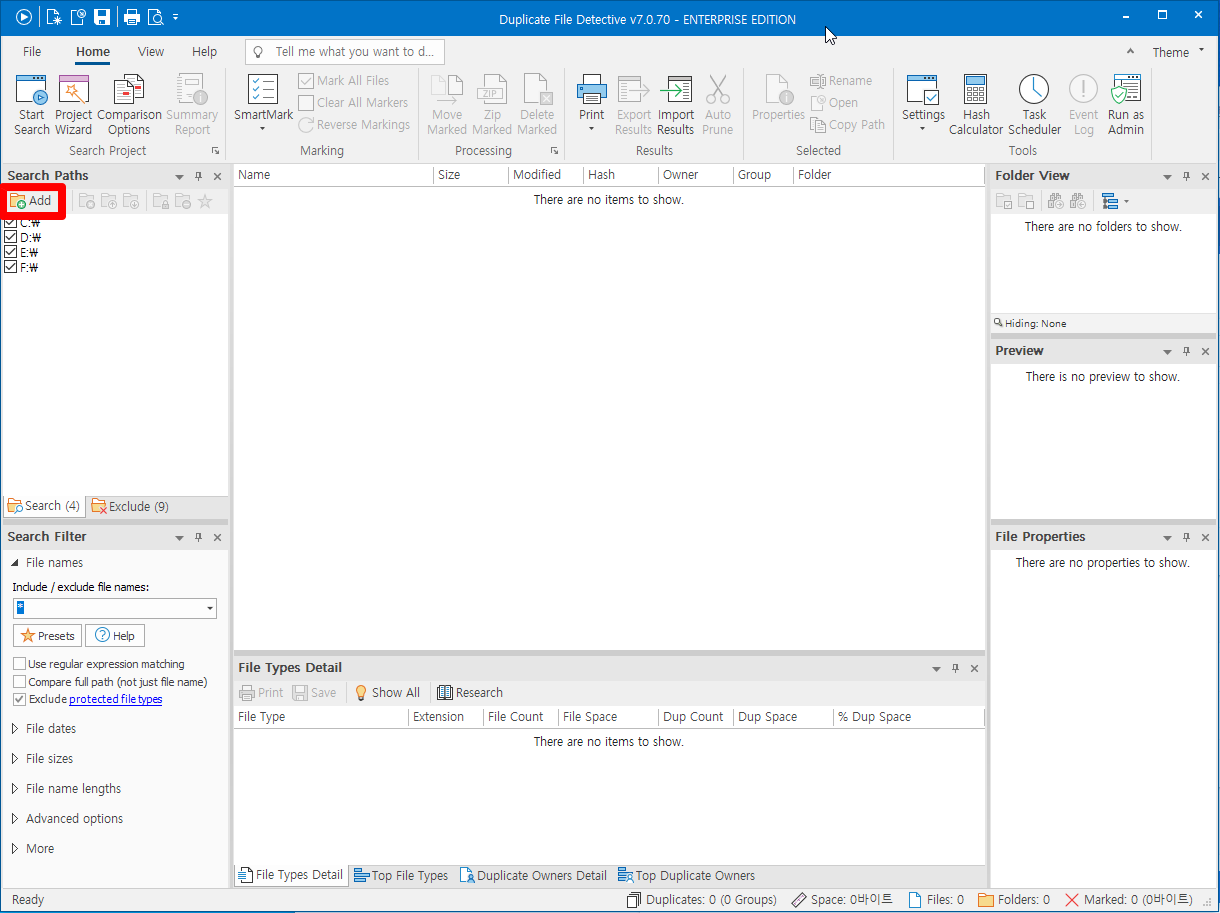Switch to the View ribbon tab

pyautogui.click(x=151, y=52)
